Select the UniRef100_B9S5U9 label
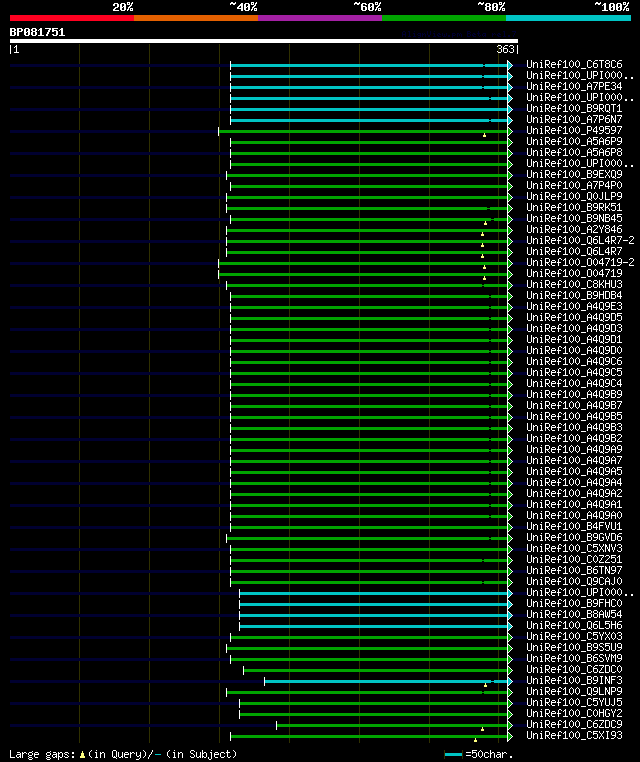Image resolution: width=640 pixels, height=762 pixels. click(574, 648)
